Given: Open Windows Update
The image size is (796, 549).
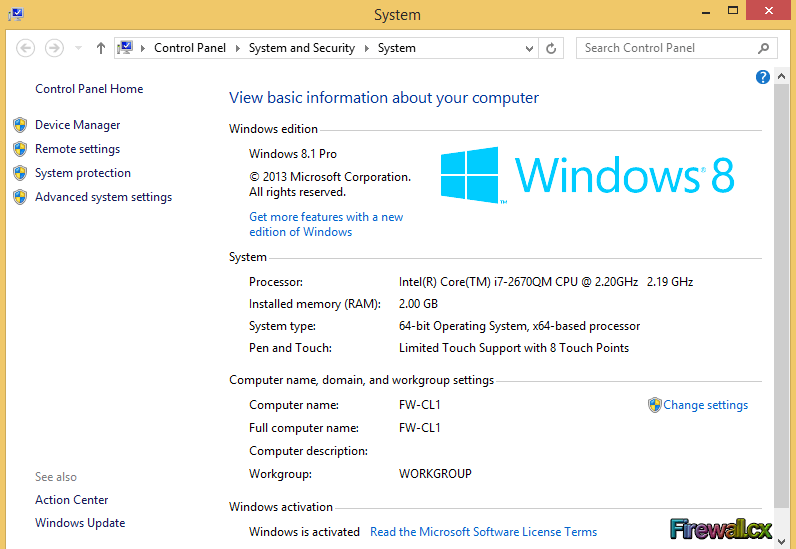Looking at the screenshot, I should tap(80, 523).
